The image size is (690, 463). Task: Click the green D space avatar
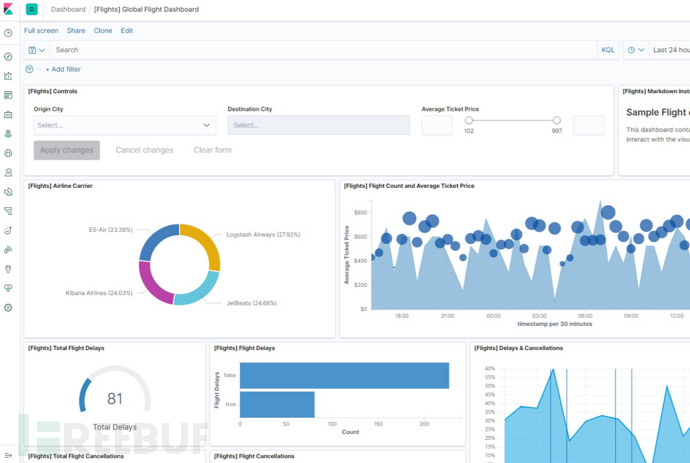32,9
